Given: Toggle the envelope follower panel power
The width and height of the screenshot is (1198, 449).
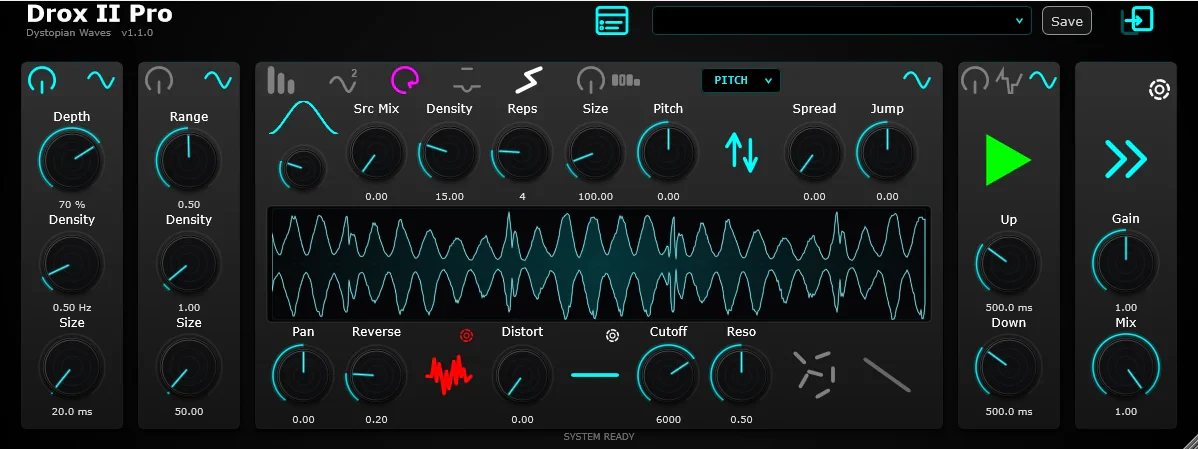Looking at the screenshot, I should [x=974, y=80].
